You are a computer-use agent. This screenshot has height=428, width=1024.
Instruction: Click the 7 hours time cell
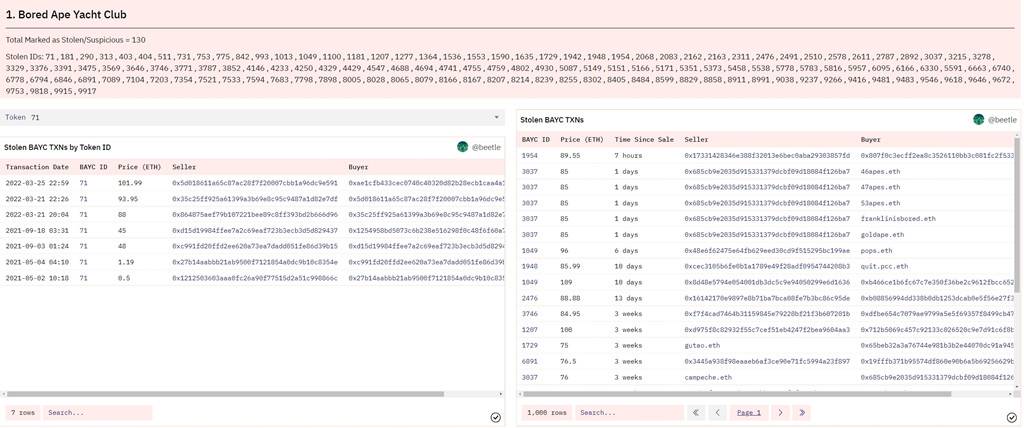628,156
